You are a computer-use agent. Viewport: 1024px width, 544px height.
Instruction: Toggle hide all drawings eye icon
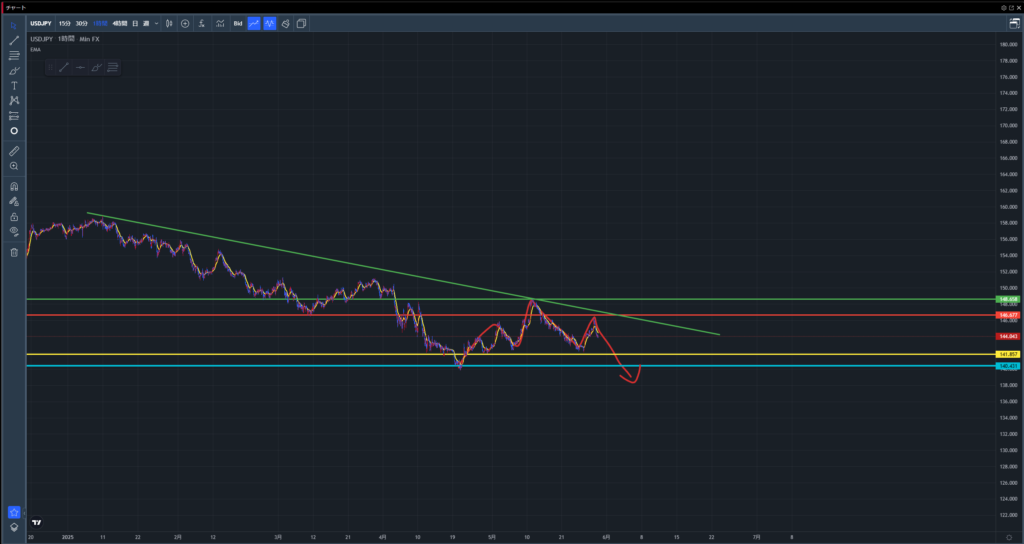(14, 231)
